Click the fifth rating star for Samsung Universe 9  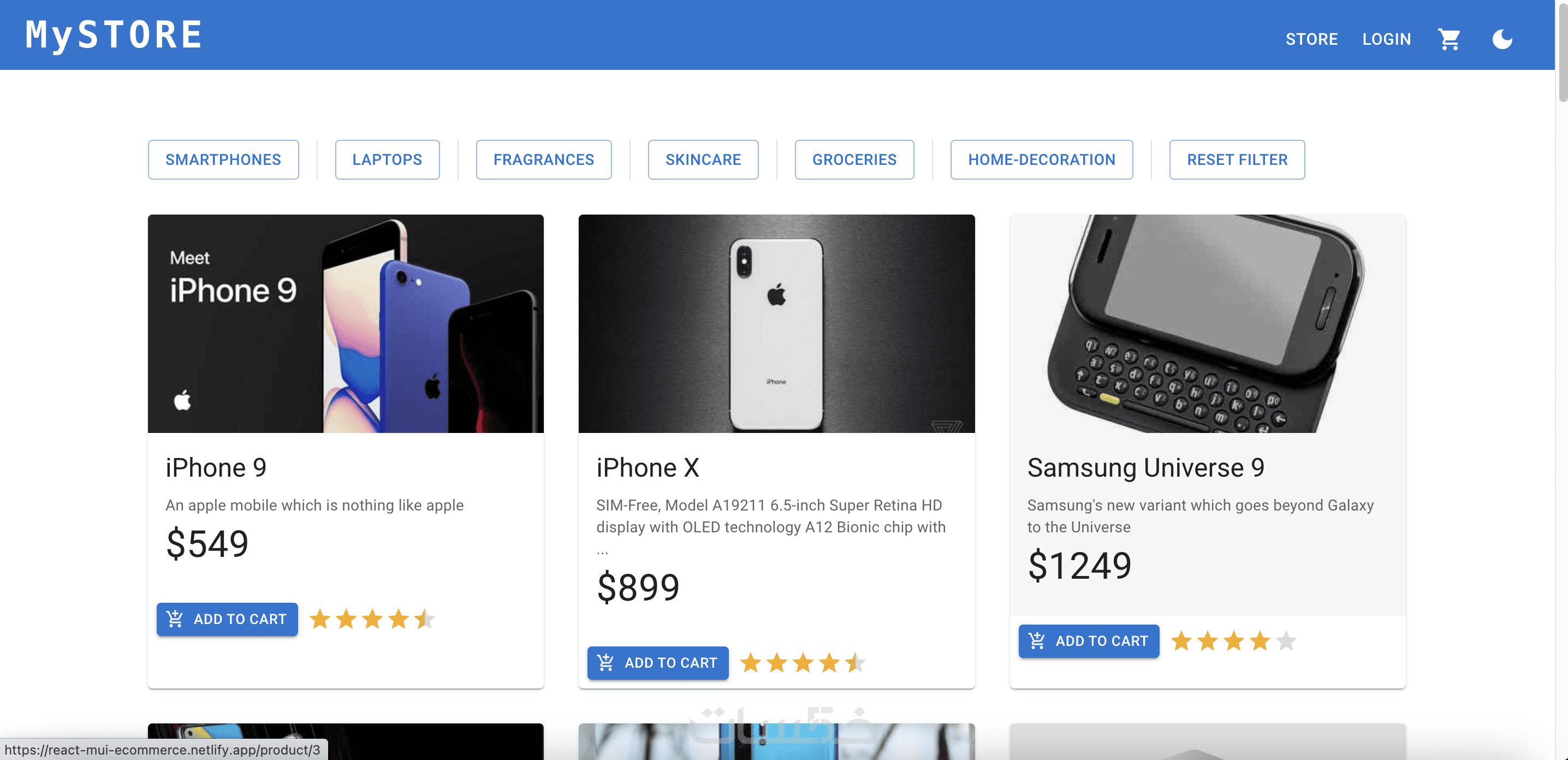1286,641
